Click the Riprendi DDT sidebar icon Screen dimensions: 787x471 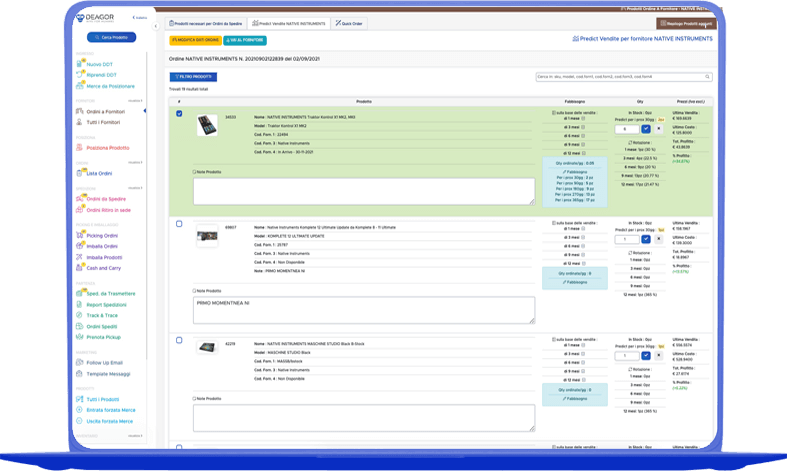[x=79, y=74]
